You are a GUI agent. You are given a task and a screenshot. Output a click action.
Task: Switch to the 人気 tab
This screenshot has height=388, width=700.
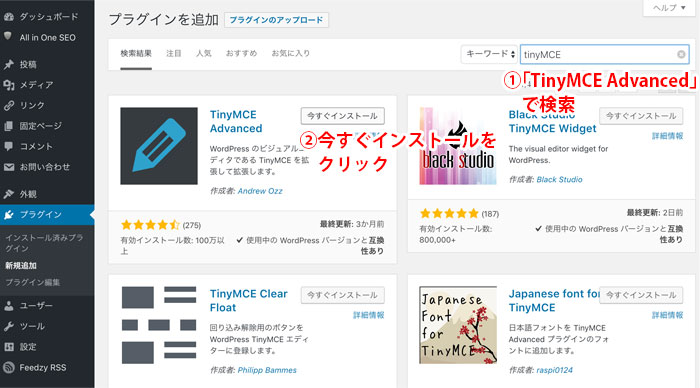[x=204, y=54]
